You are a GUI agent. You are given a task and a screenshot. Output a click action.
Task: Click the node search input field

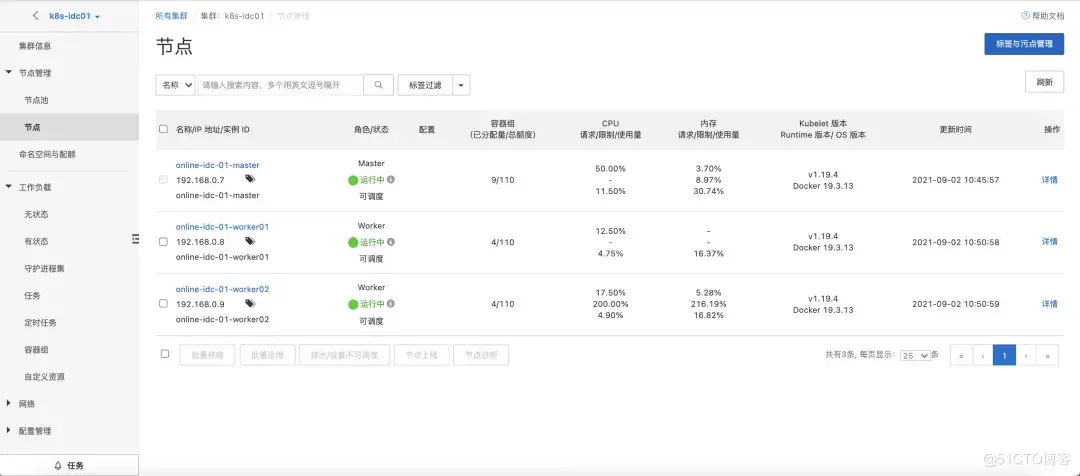280,85
